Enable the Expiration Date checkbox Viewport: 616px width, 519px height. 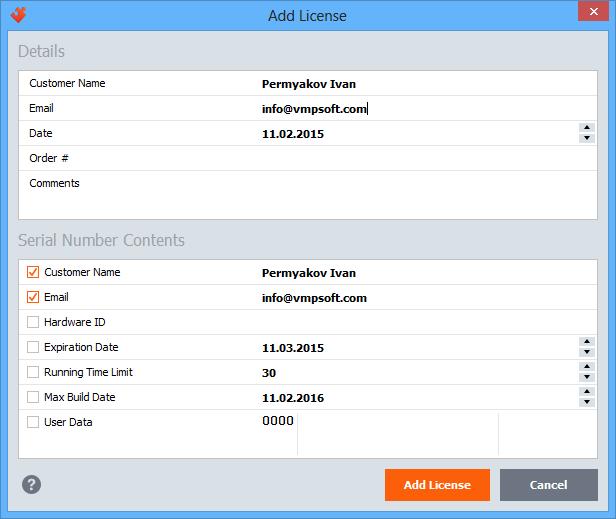33,347
